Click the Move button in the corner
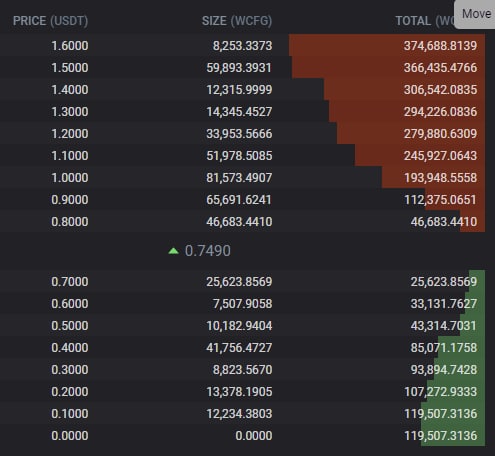The height and width of the screenshot is (456, 495). click(x=476, y=14)
